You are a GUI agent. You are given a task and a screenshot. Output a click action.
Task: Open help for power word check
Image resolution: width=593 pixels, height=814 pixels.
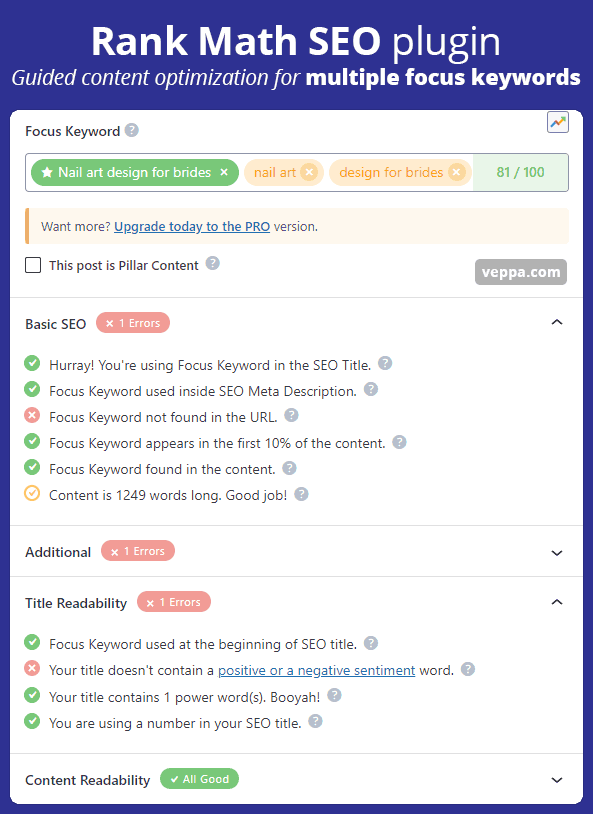point(334,695)
